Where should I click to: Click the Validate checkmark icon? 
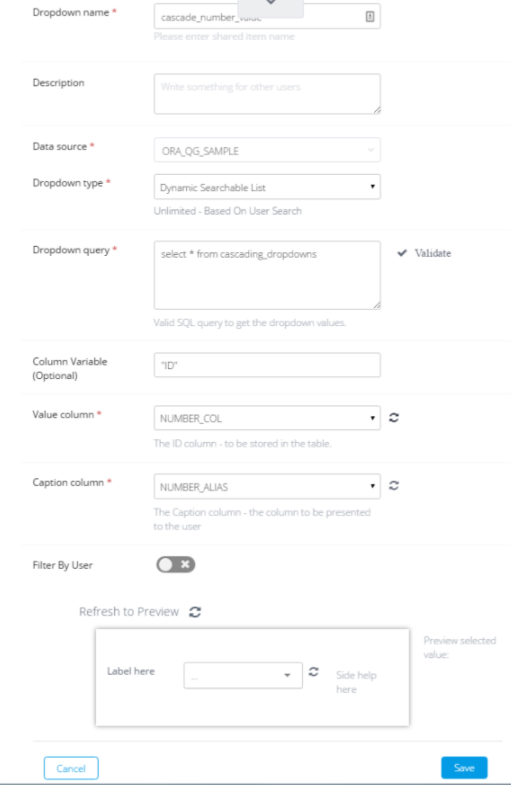(x=402, y=253)
